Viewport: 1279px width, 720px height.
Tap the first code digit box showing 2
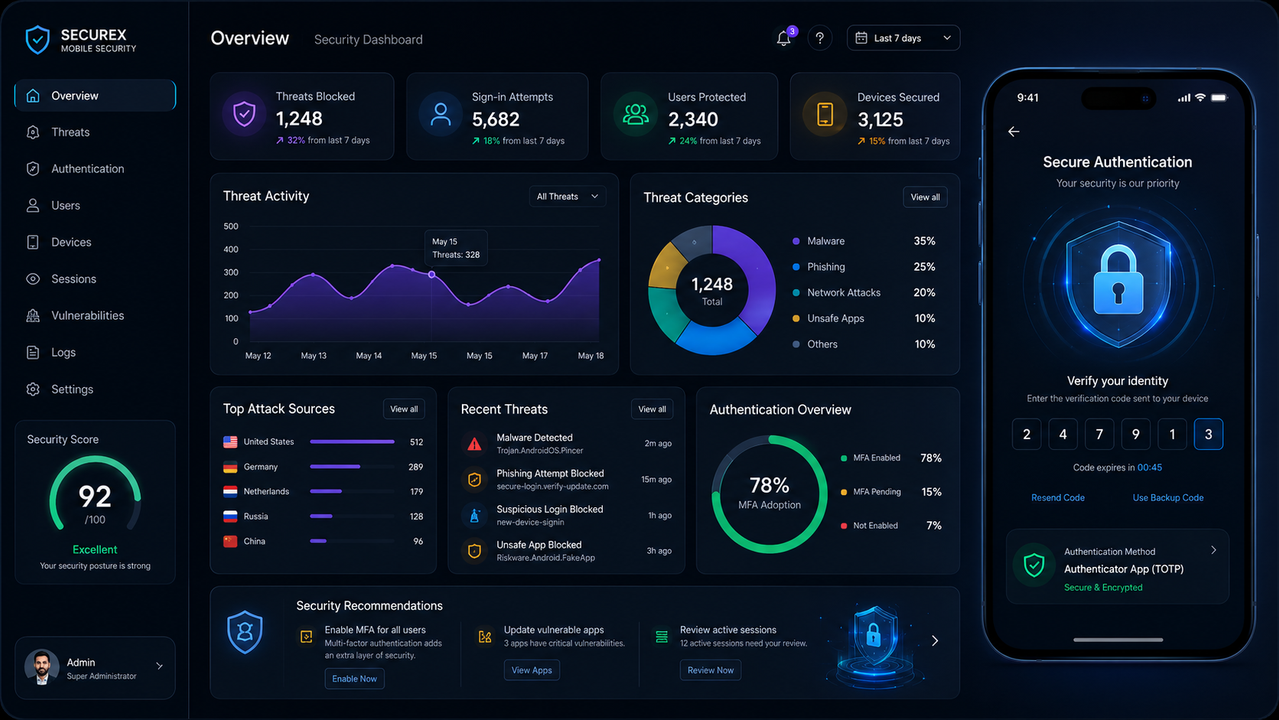point(1026,434)
